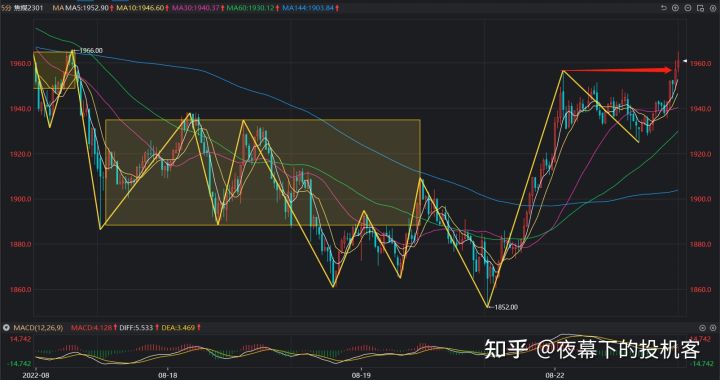The image size is (720, 380).
Task: Click the MACD:4.128 readout
Action: click(91, 328)
